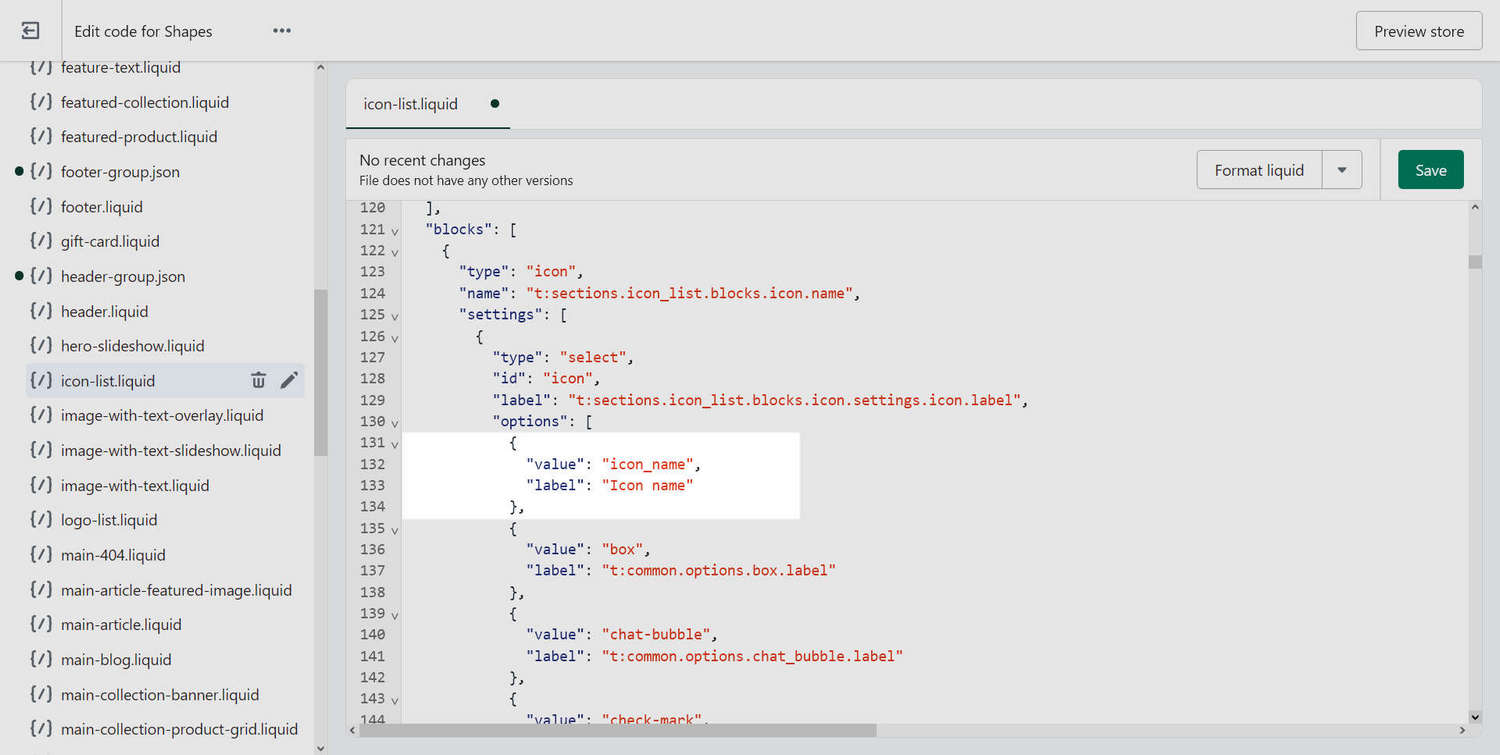This screenshot has height=755, width=1500.
Task: Click the "Icon name" label on line 133
Action: [x=647, y=485]
